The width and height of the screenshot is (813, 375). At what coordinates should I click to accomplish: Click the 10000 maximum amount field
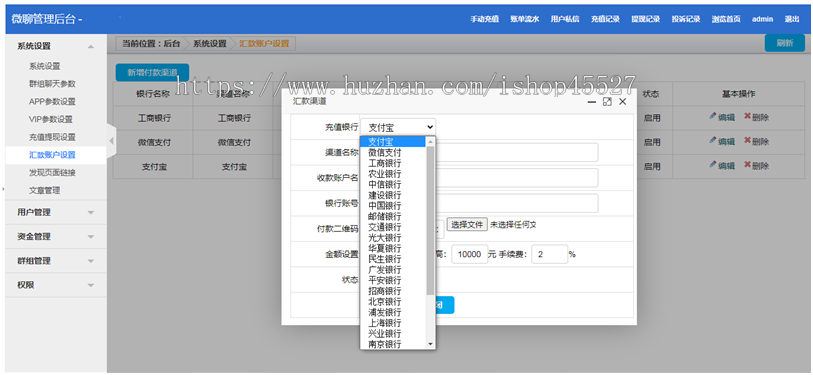pos(470,254)
